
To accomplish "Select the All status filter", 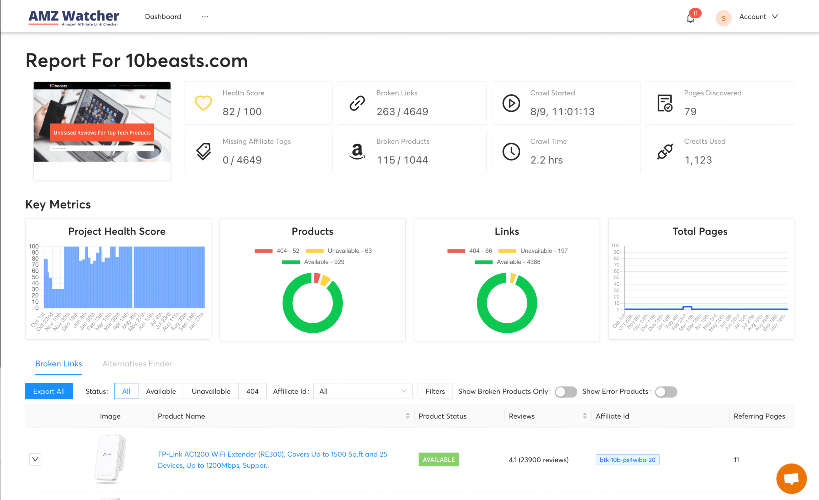I will pos(126,391).
